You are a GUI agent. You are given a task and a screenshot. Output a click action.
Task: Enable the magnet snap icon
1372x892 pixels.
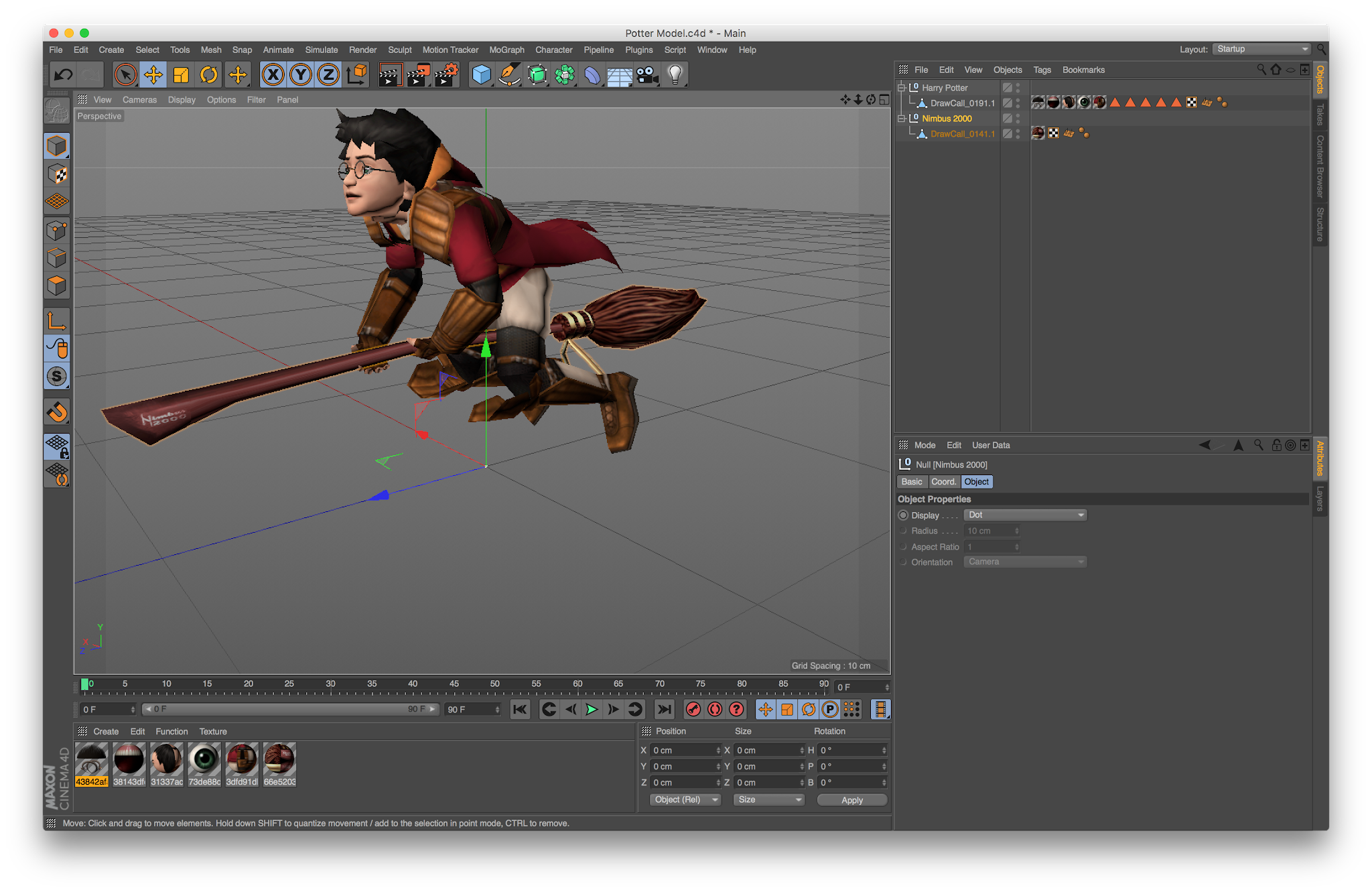point(57,411)
